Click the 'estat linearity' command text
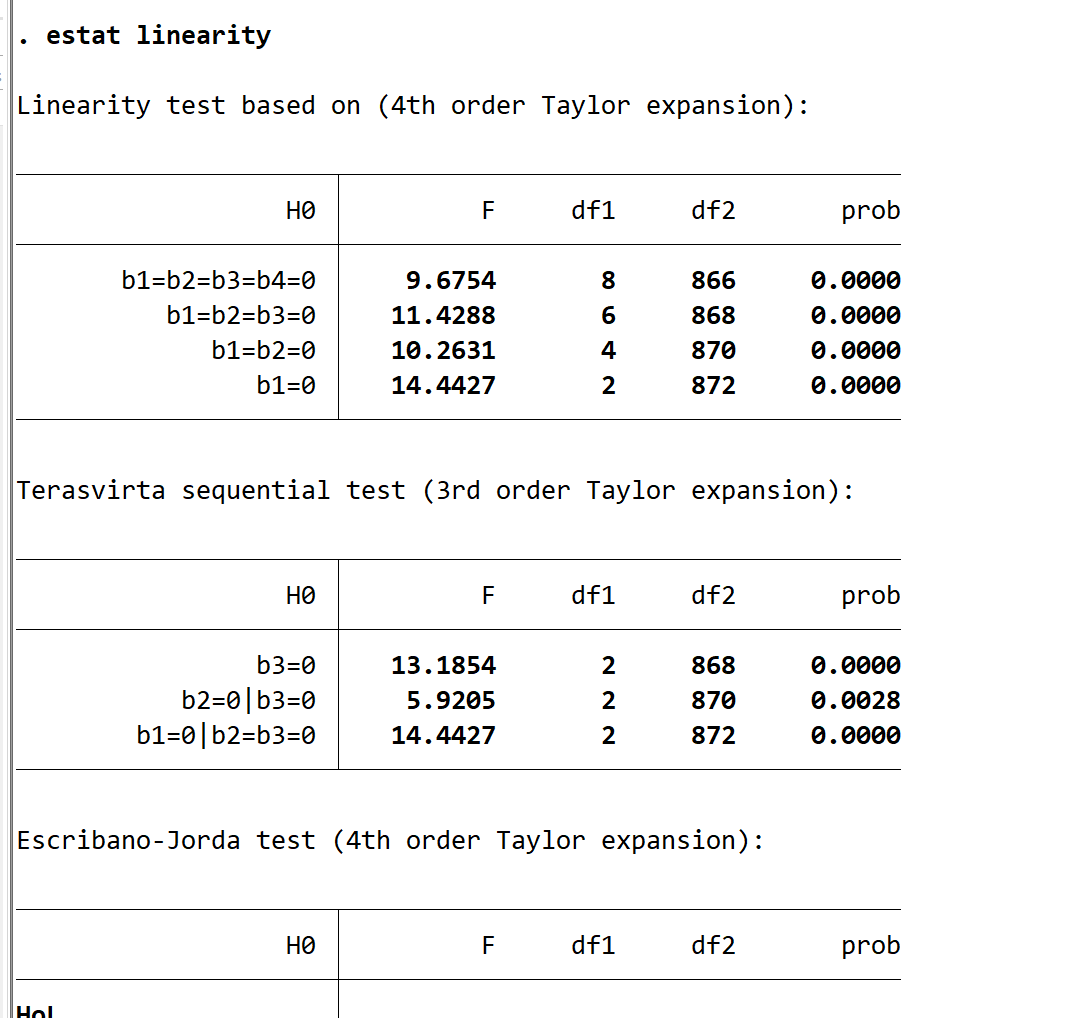This screenshot has width=1089, height=1018. click(x=158, y=36)
